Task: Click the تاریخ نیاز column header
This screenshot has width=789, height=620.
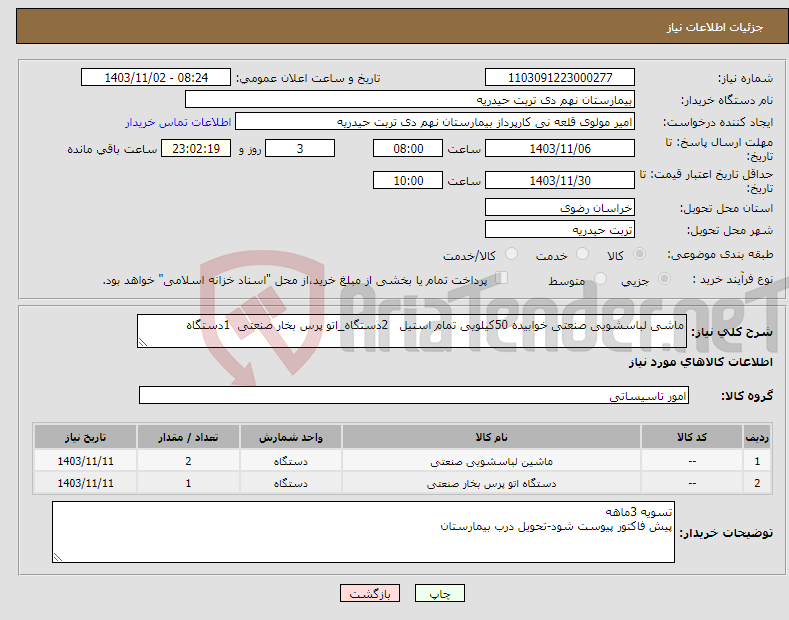Action: point(86,437)
